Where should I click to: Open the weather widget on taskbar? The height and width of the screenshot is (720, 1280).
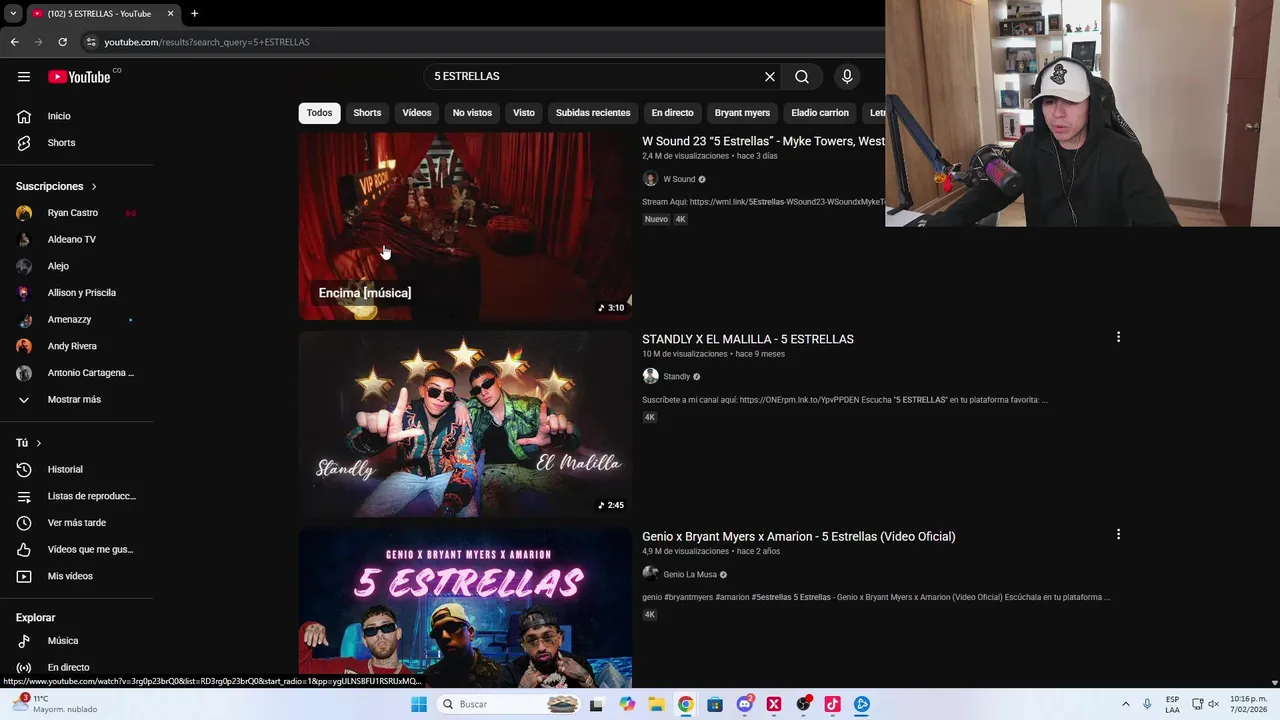[x=55, y=704]
